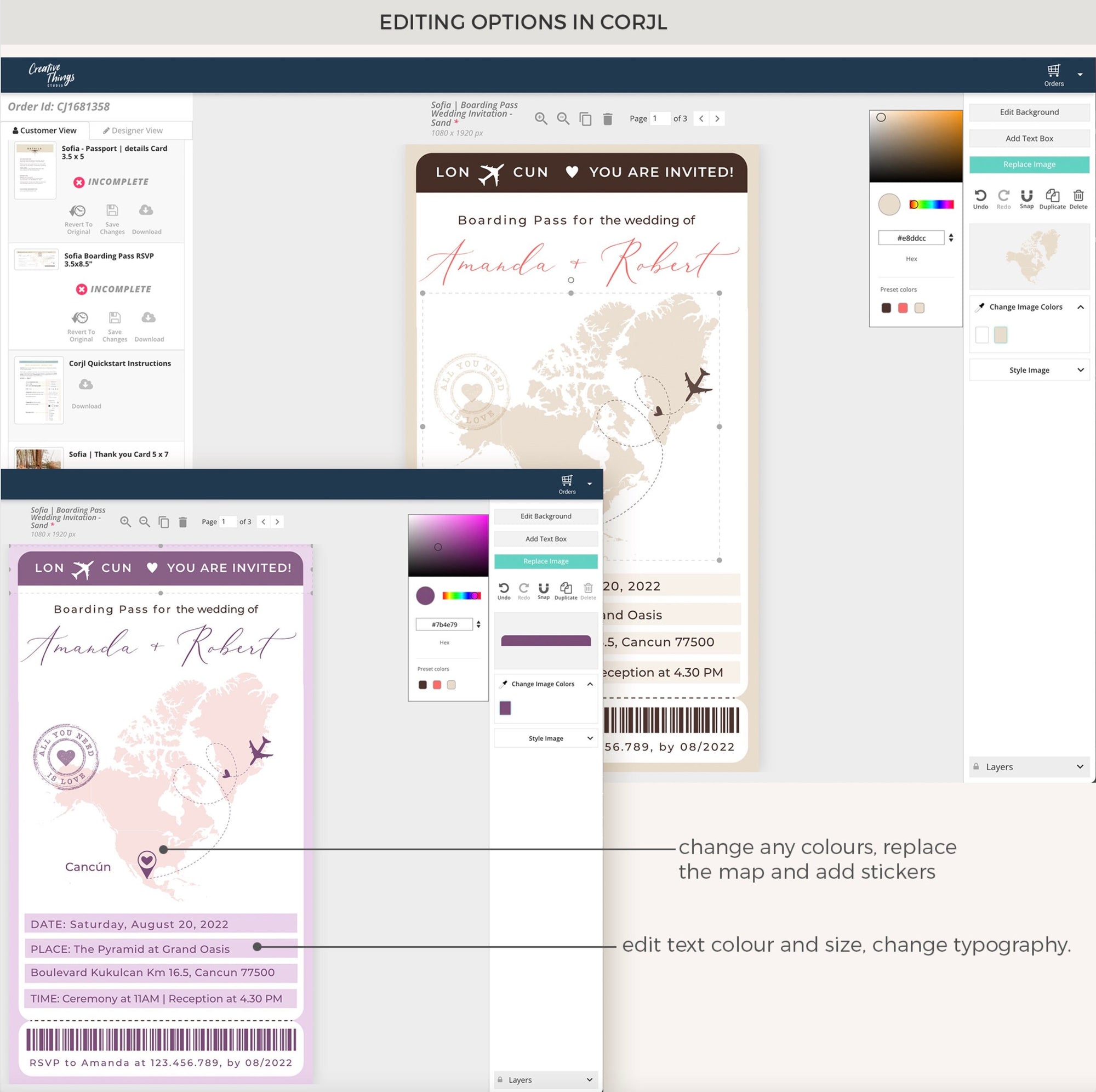Go to next page with right arrow
The width and height of the screenshot is (1096, 1092).
click(717, 118)
